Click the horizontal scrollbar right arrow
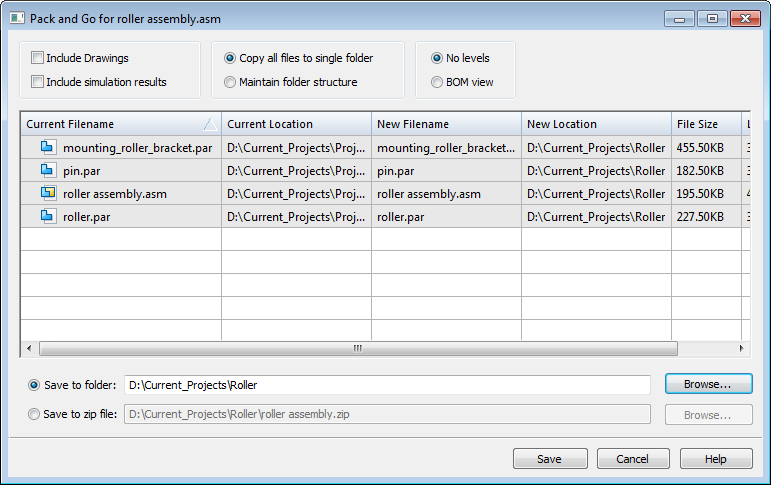This screenshot has width=771, height=485. click(741, 349)
